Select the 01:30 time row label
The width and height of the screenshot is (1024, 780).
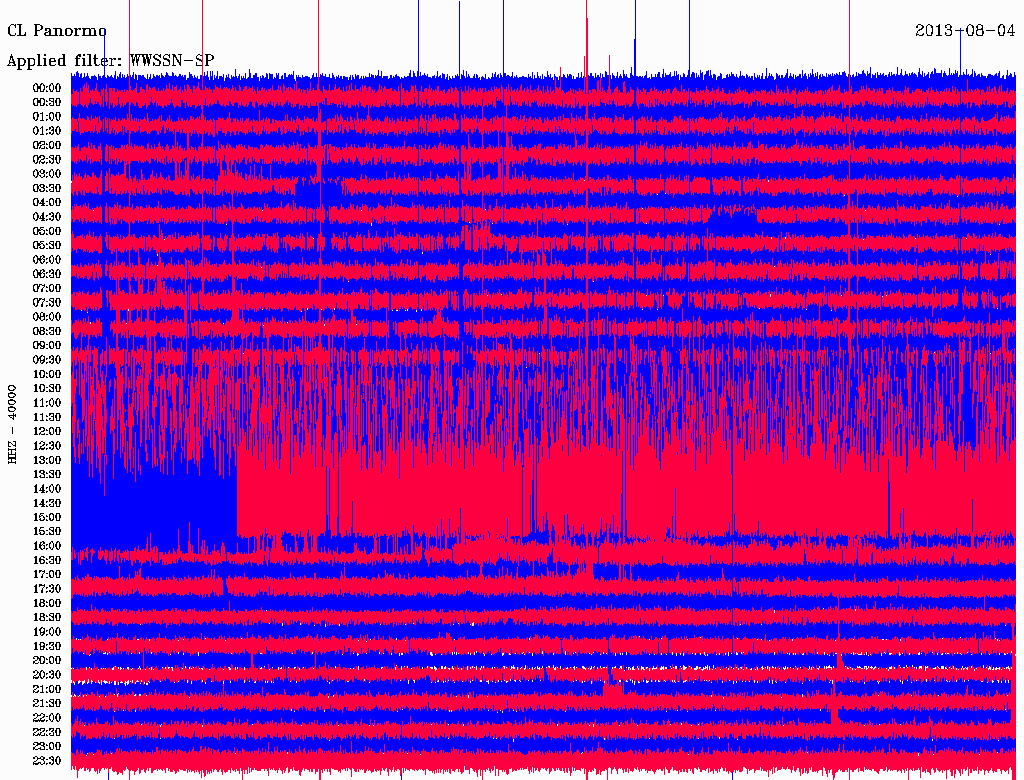click(x=47, y=131)
